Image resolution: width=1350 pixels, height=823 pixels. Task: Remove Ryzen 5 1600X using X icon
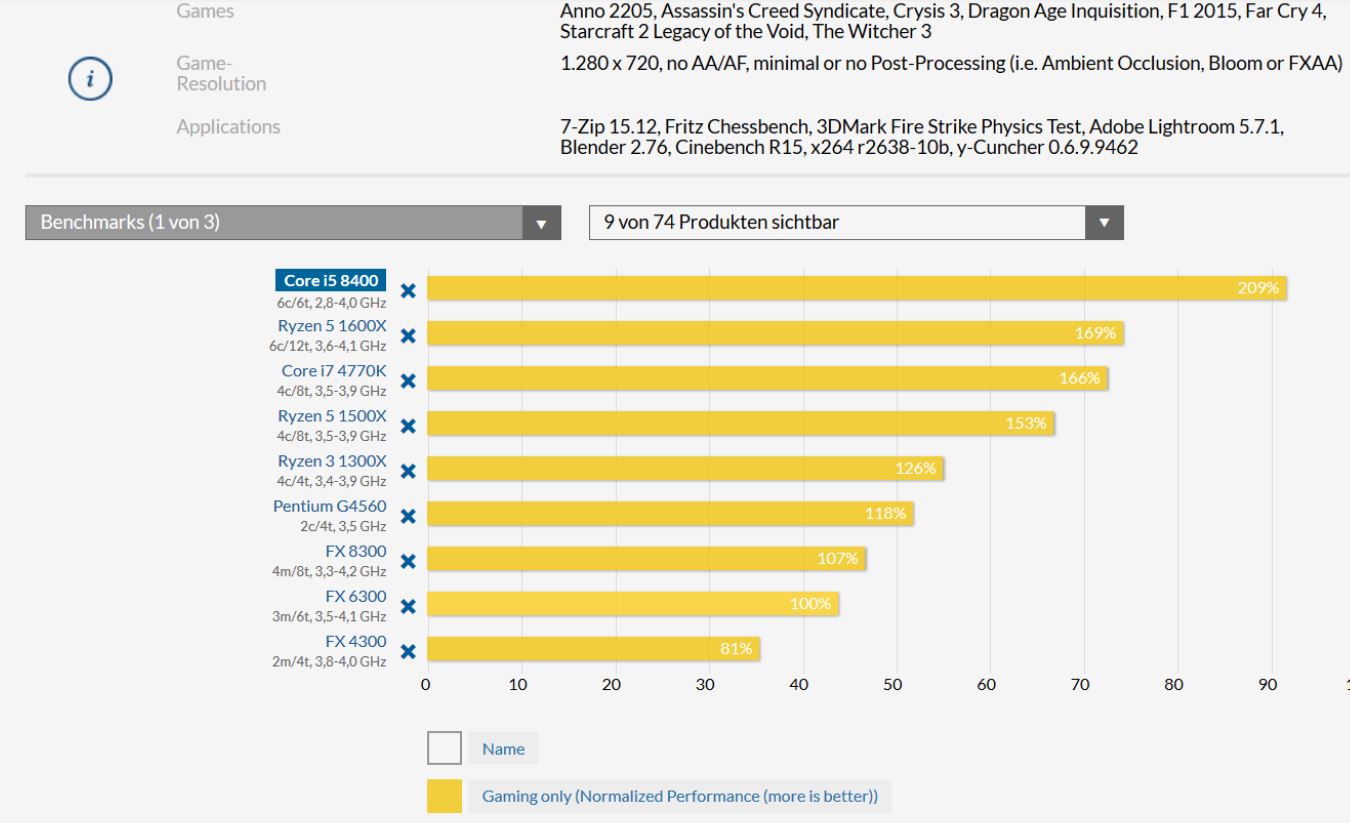407,335
